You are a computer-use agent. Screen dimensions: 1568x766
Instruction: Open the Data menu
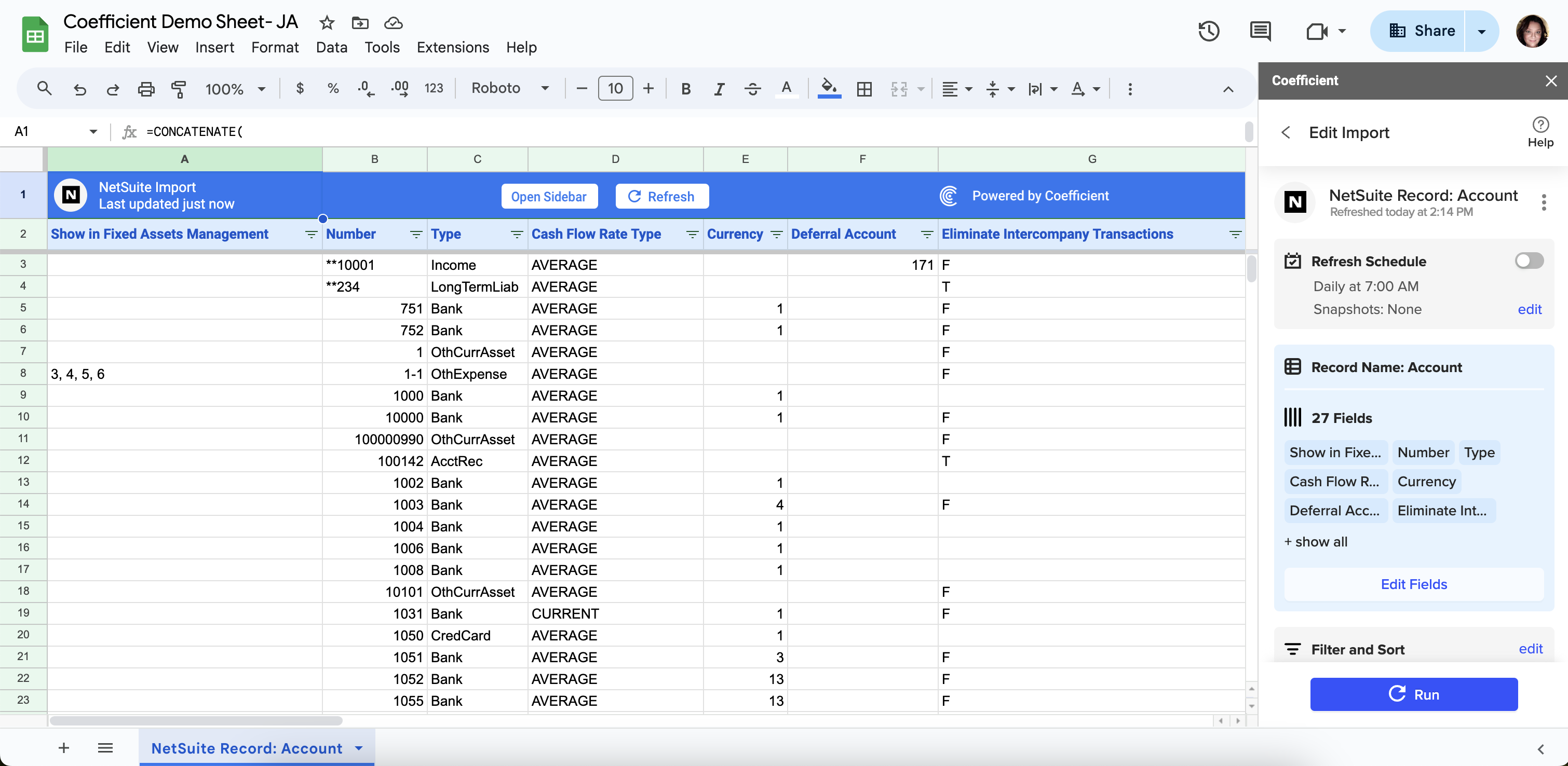tap(331, 47)
